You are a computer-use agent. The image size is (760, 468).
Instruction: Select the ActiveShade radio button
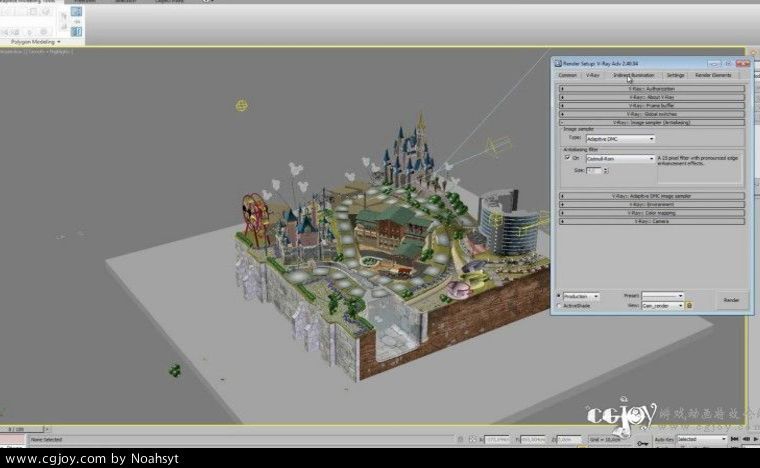pyautogui.click(x=559, y=306)
